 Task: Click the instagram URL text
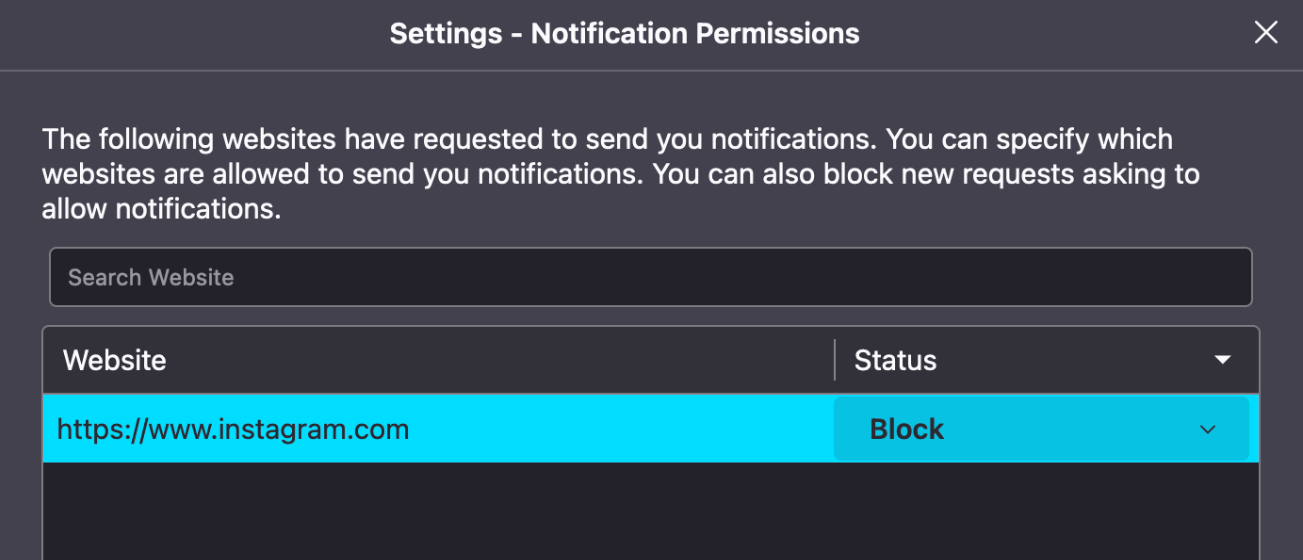pyautogui.click(x=233, y=430)
